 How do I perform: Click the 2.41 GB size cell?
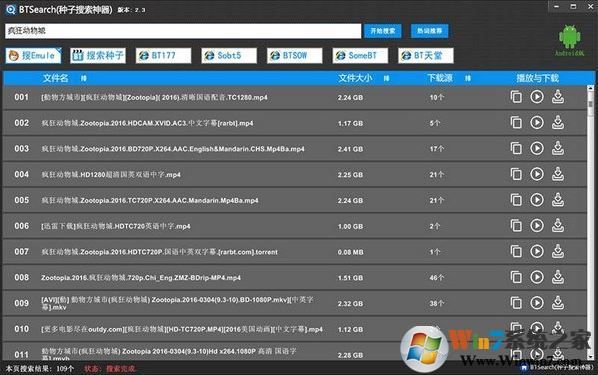tap(350, 149)
